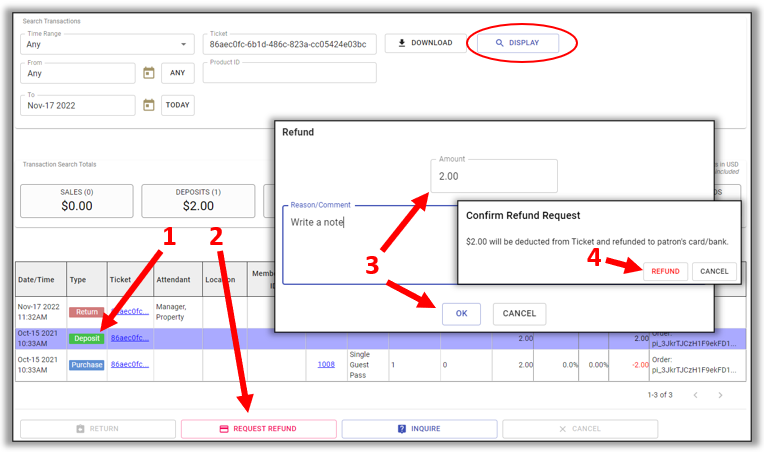Open the 1008 member link
The image size is (764, 452).
(326, 365)
